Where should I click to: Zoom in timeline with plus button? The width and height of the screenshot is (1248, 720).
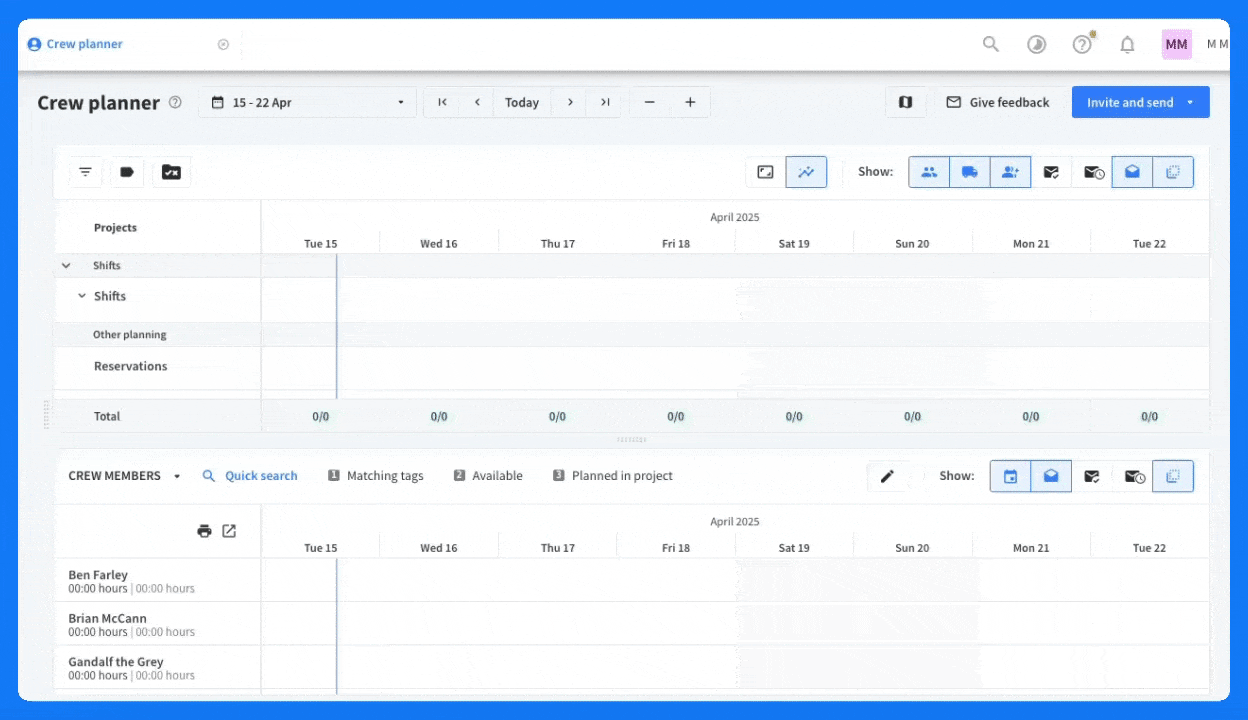pyautogui.click(x=690, y=102)
